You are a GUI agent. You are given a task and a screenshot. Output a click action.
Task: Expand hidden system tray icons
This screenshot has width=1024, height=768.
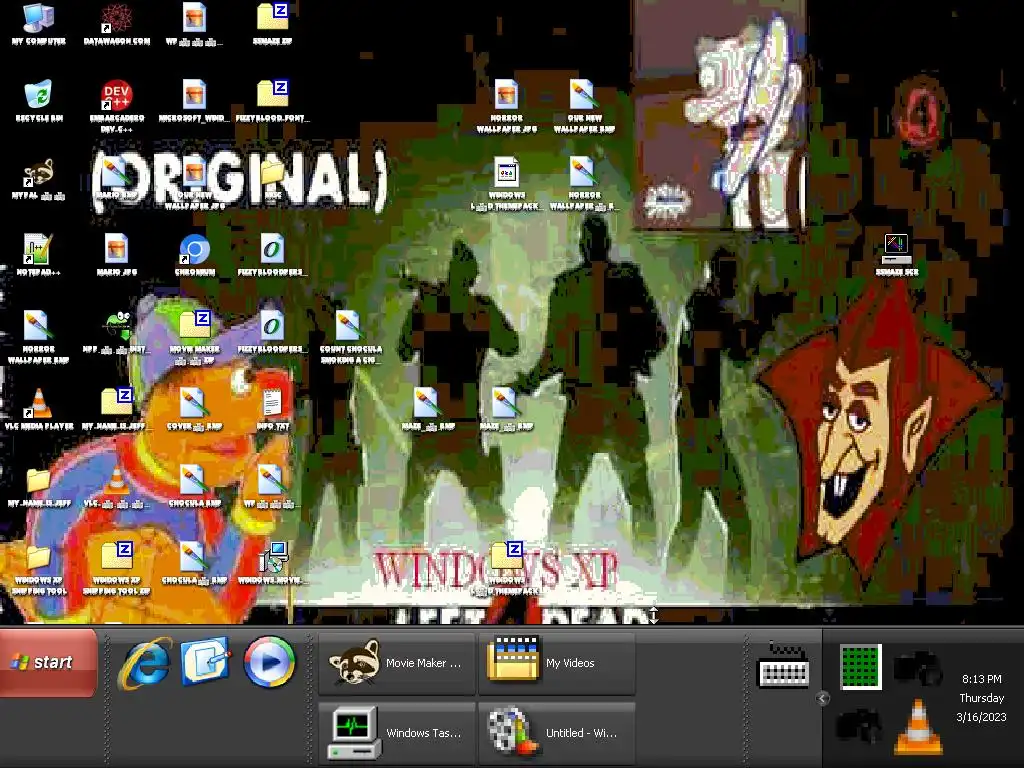click(x=822, y=699)
